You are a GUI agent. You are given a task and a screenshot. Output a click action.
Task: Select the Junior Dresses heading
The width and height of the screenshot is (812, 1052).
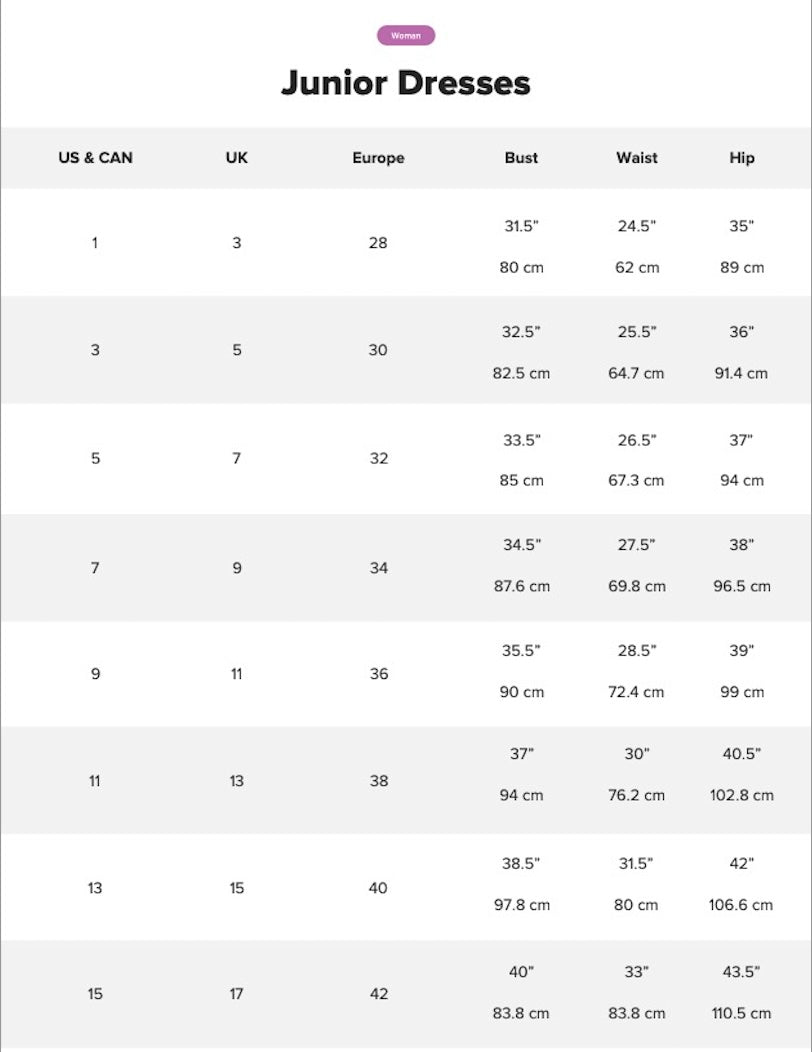pyautogui.click(x=406, y=83)
